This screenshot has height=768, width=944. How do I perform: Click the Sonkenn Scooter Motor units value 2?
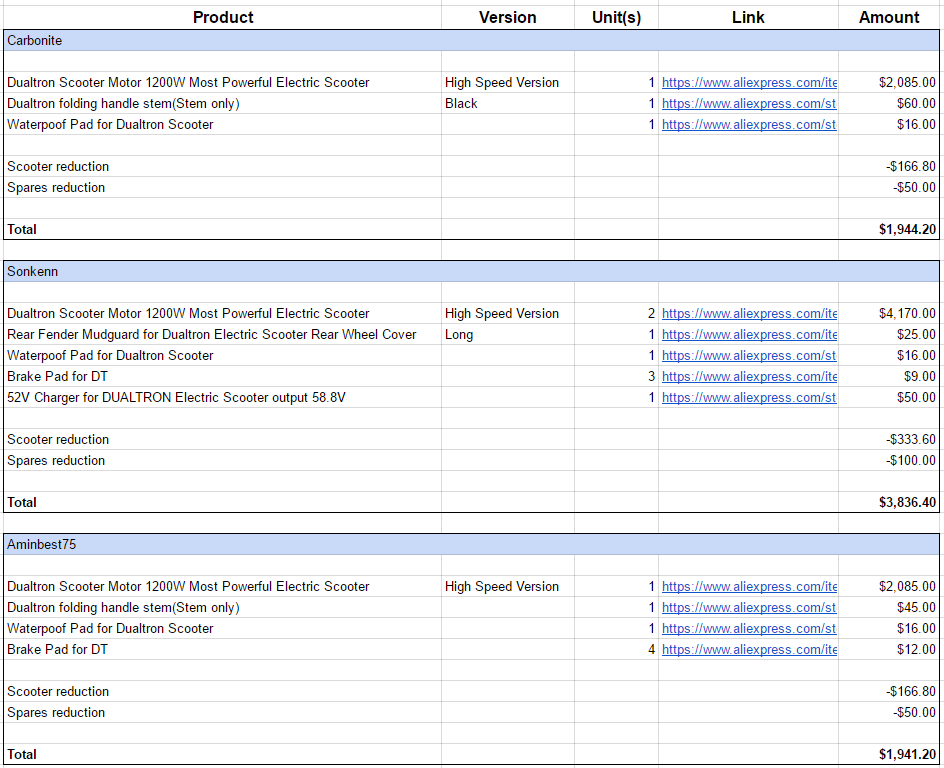click(651, 314)
